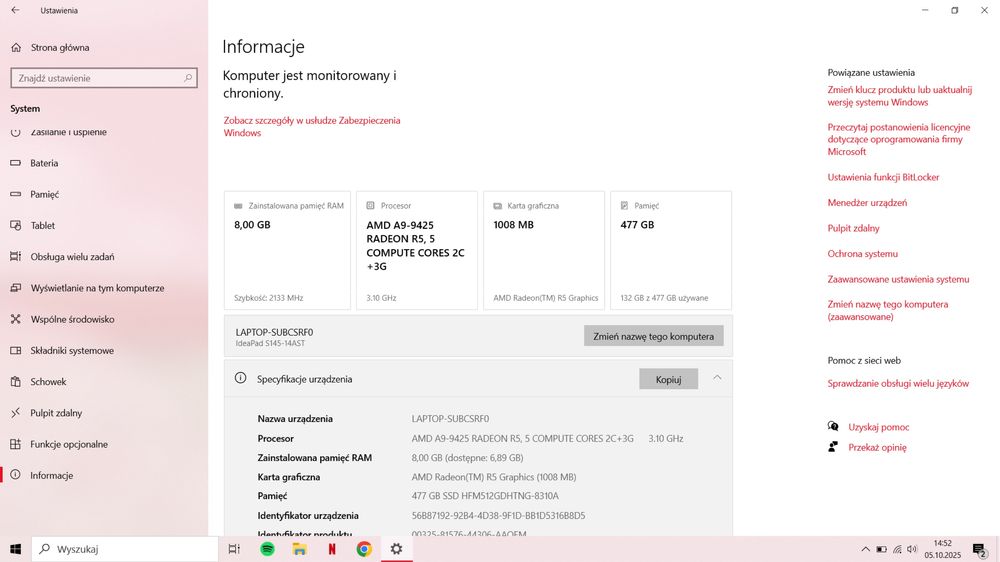Viewport: 1000px width, 562px height.
Task: Click the Funkcje opcjonalne grid icon
Action: (16, 445)
